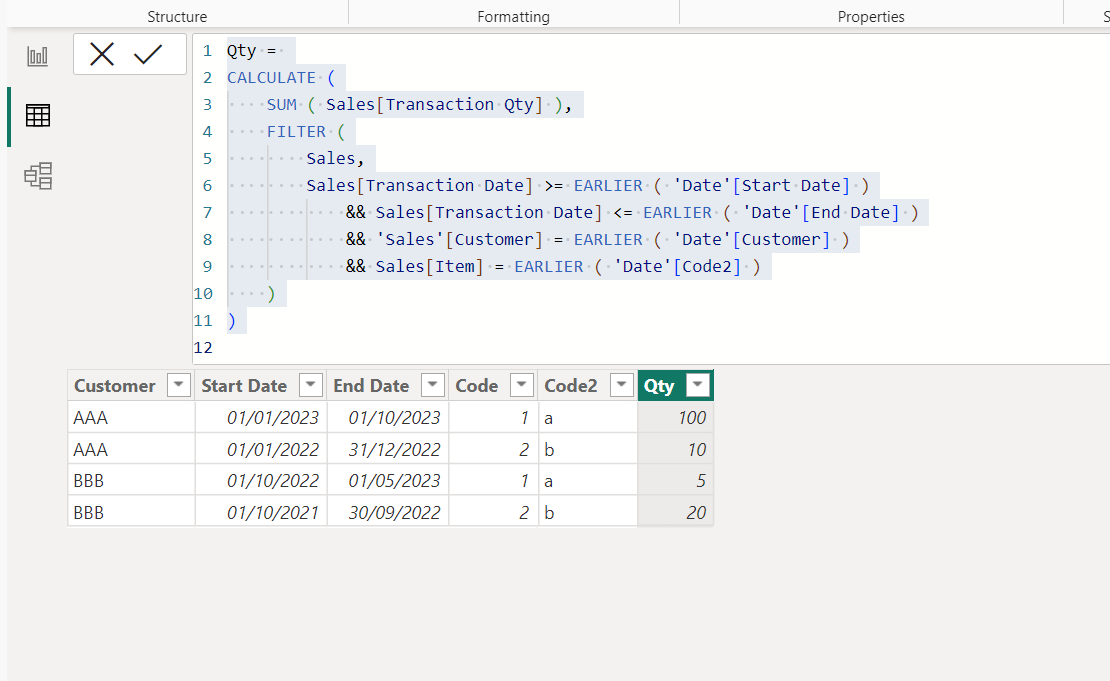Click SUM function in formula line 3
This screenshot has width=1110, height=681.
(282, 105)
